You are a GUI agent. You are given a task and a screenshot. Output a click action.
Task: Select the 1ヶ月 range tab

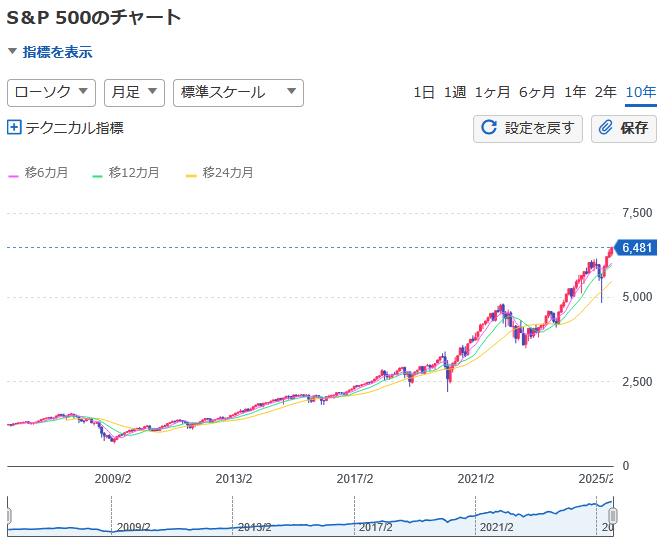[492, 92]
